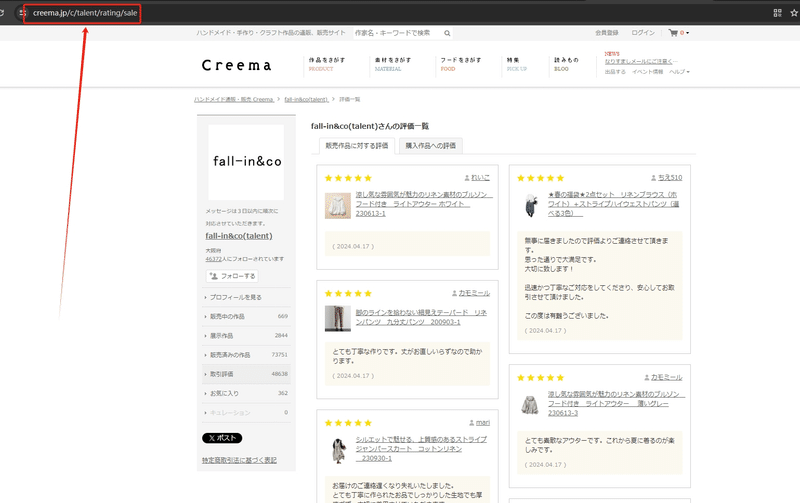Expand the cart dropdown arrow
800x503 pixels.
[687, 33]
